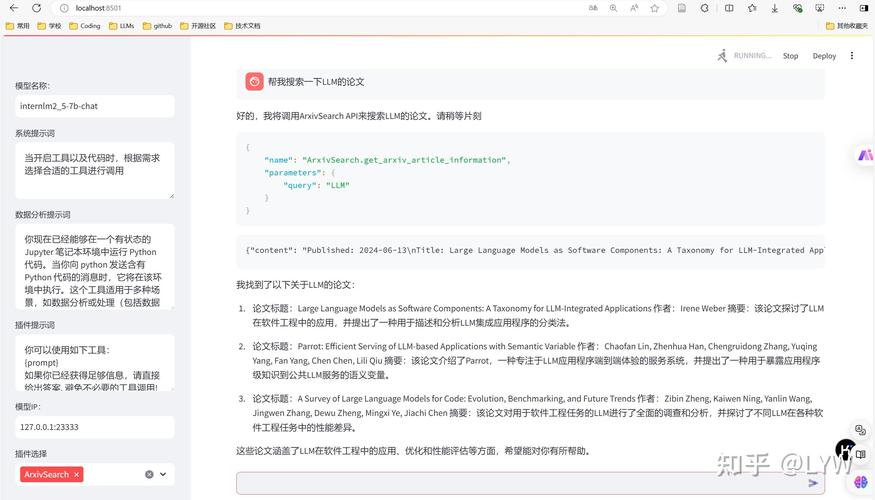Stop the running Streamlit script

tap(790, 56)
